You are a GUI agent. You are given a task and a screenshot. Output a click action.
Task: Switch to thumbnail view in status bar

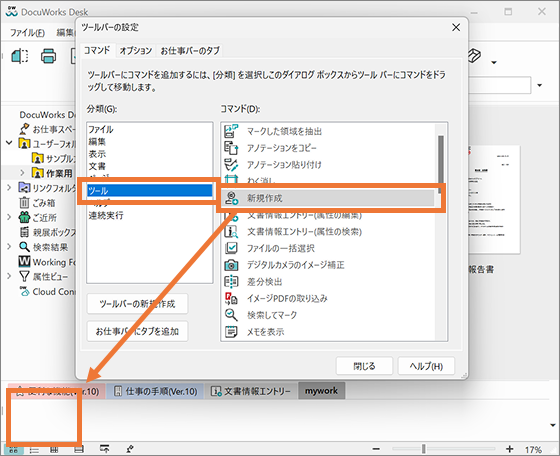14,450
